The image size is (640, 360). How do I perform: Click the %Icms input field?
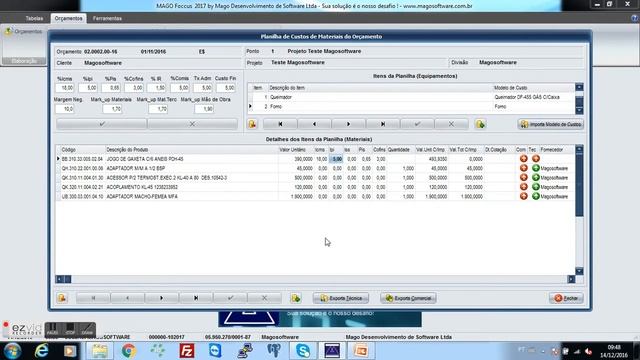(x=64, y=88)
